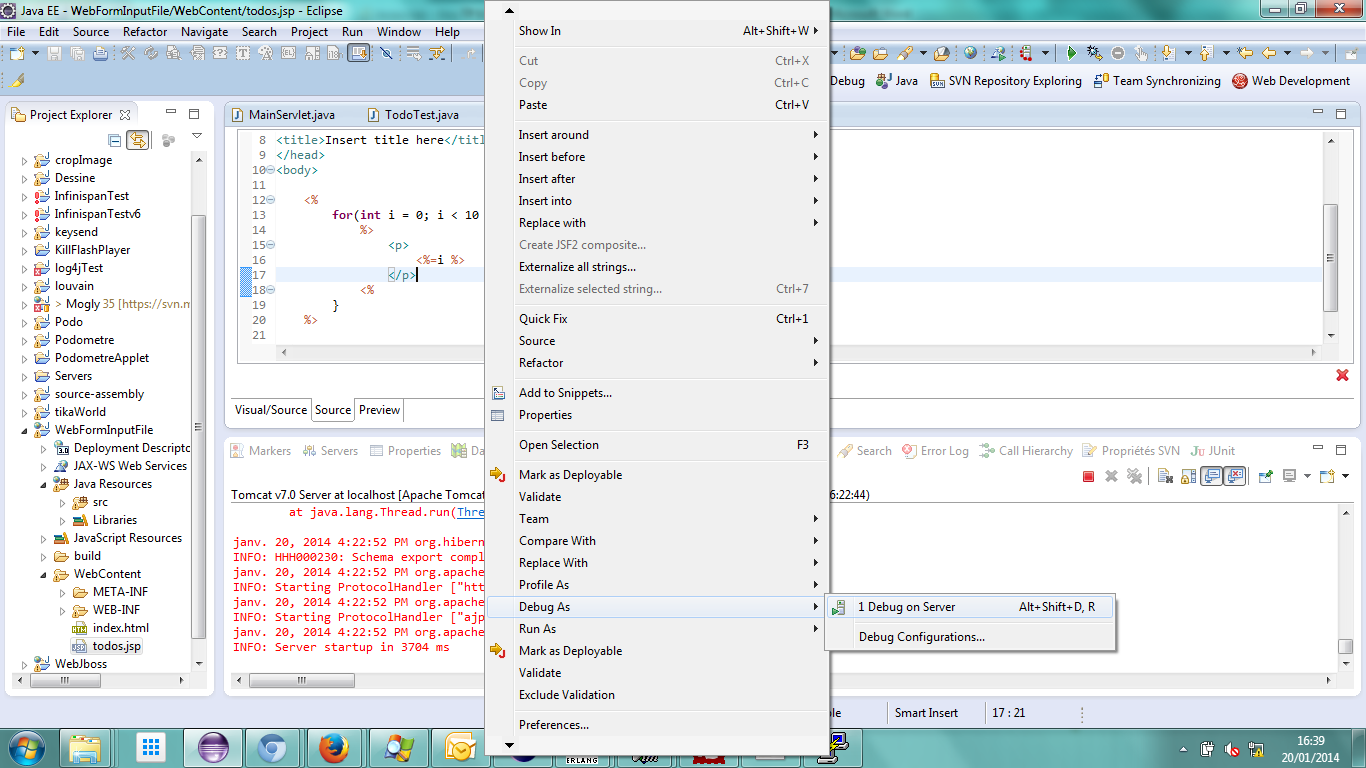The height and width of the screenshot is (768, 1366).
Task: Click the Previous Annotation toolbar icon
Action: (1206, 53)
